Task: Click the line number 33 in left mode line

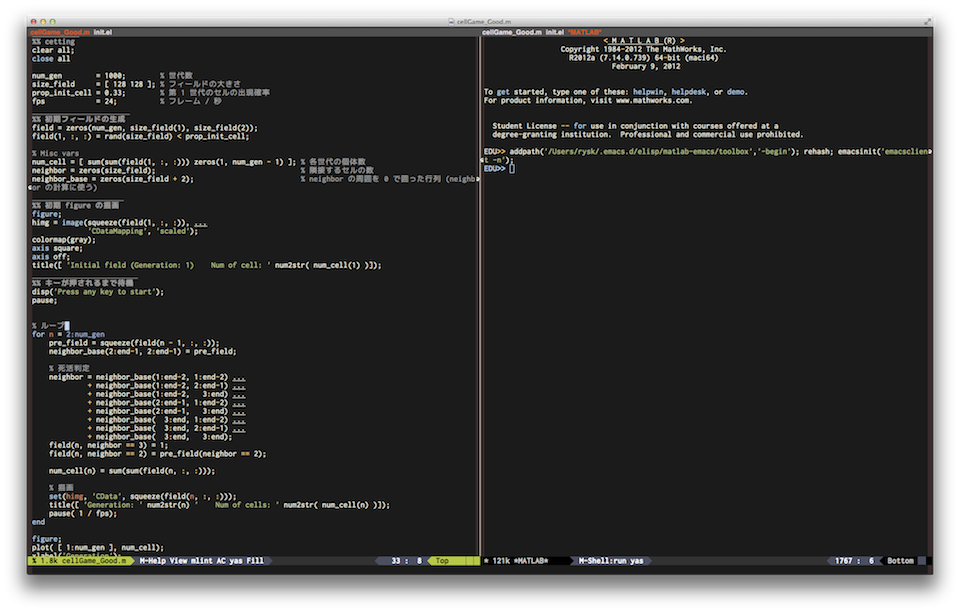Action: point(396,561)
